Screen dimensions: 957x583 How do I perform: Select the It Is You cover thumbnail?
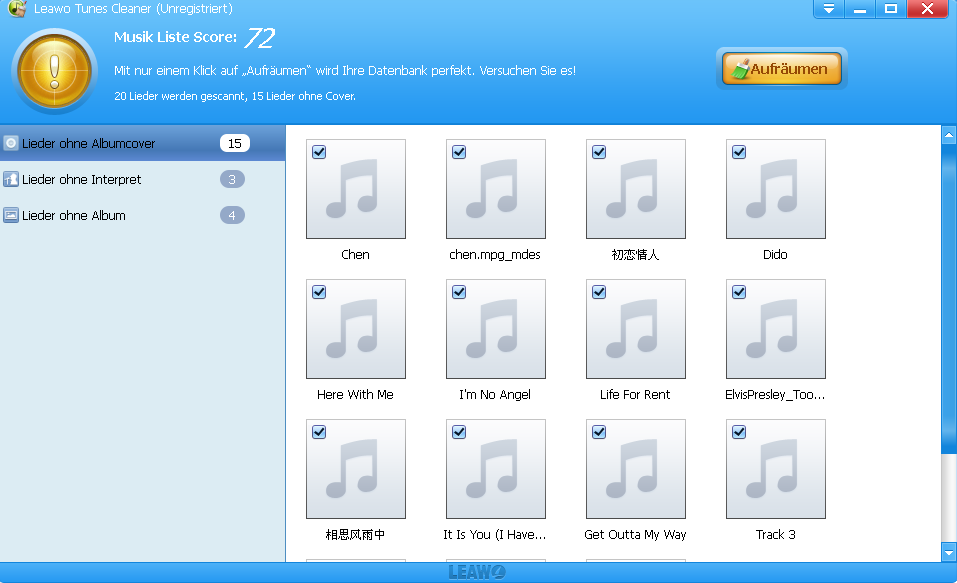point(496,469)
